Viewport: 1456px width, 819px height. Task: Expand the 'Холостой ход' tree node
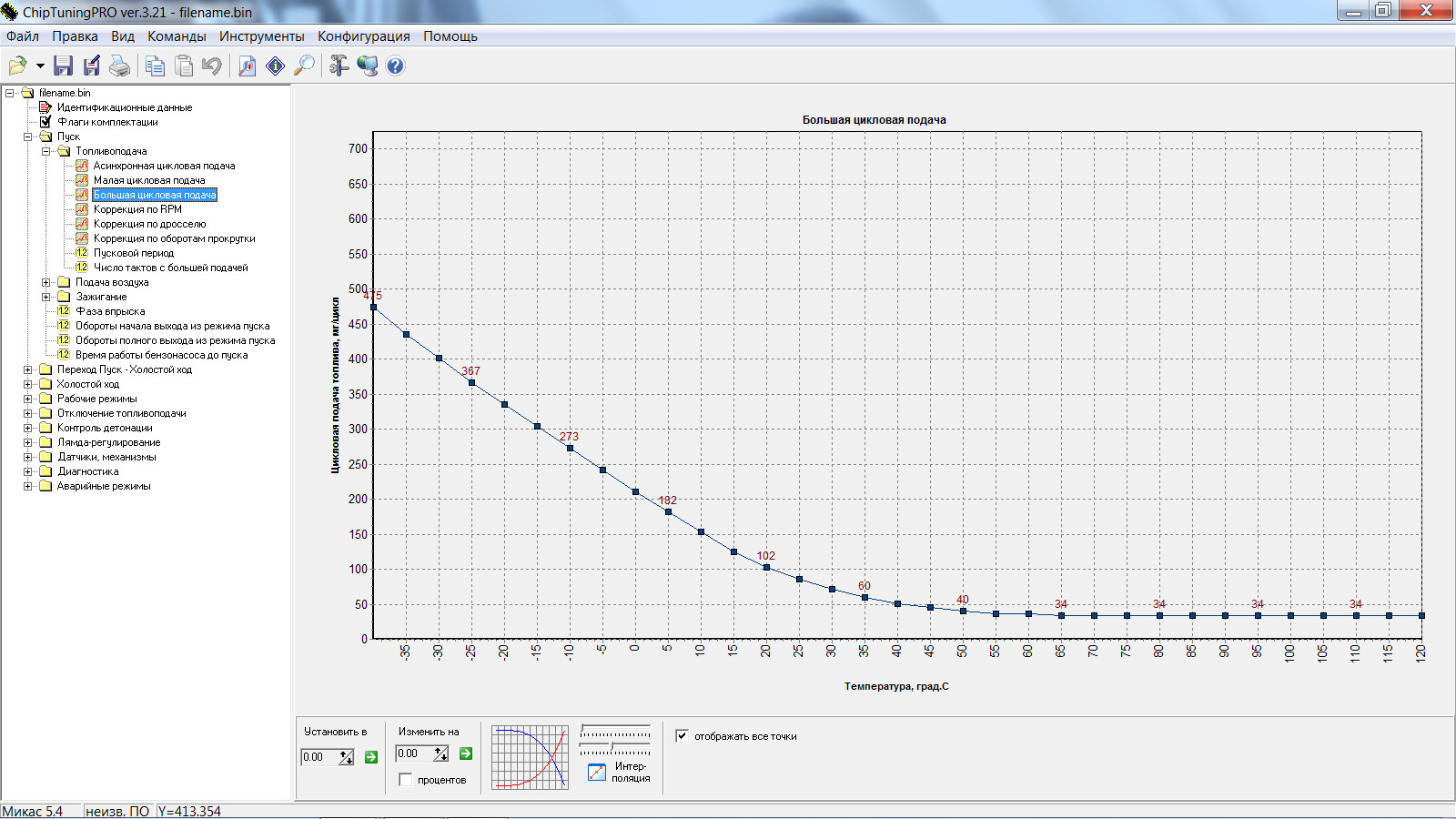[28, 384]
